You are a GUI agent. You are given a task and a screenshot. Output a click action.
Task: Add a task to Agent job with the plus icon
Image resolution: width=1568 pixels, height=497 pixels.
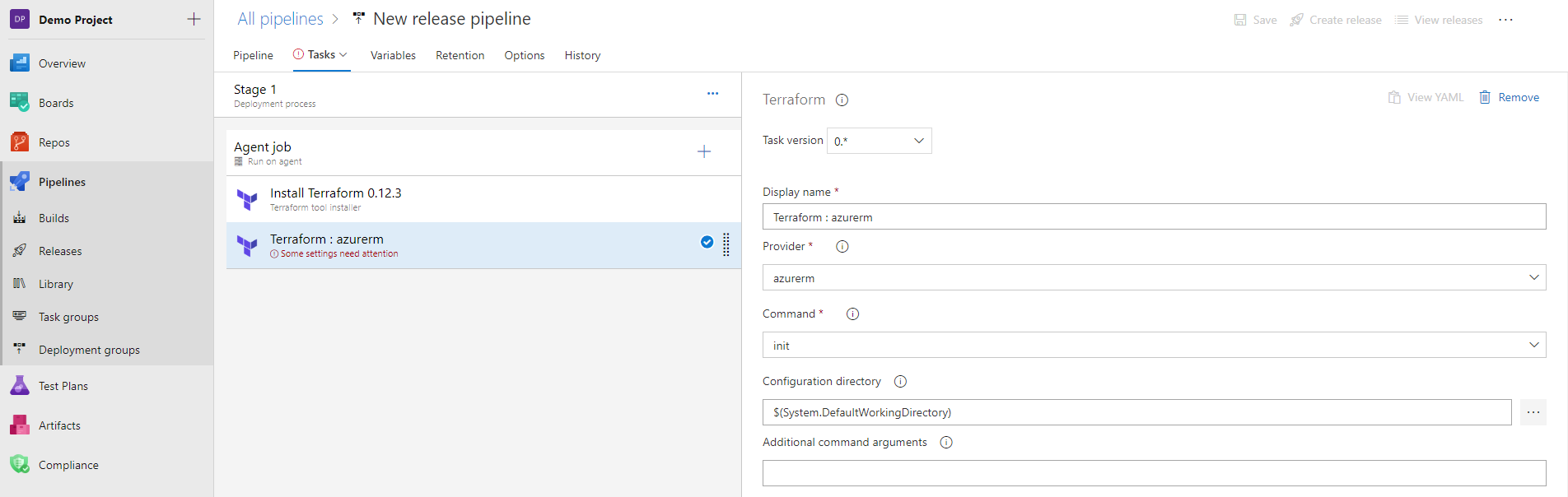click(704, 151)
